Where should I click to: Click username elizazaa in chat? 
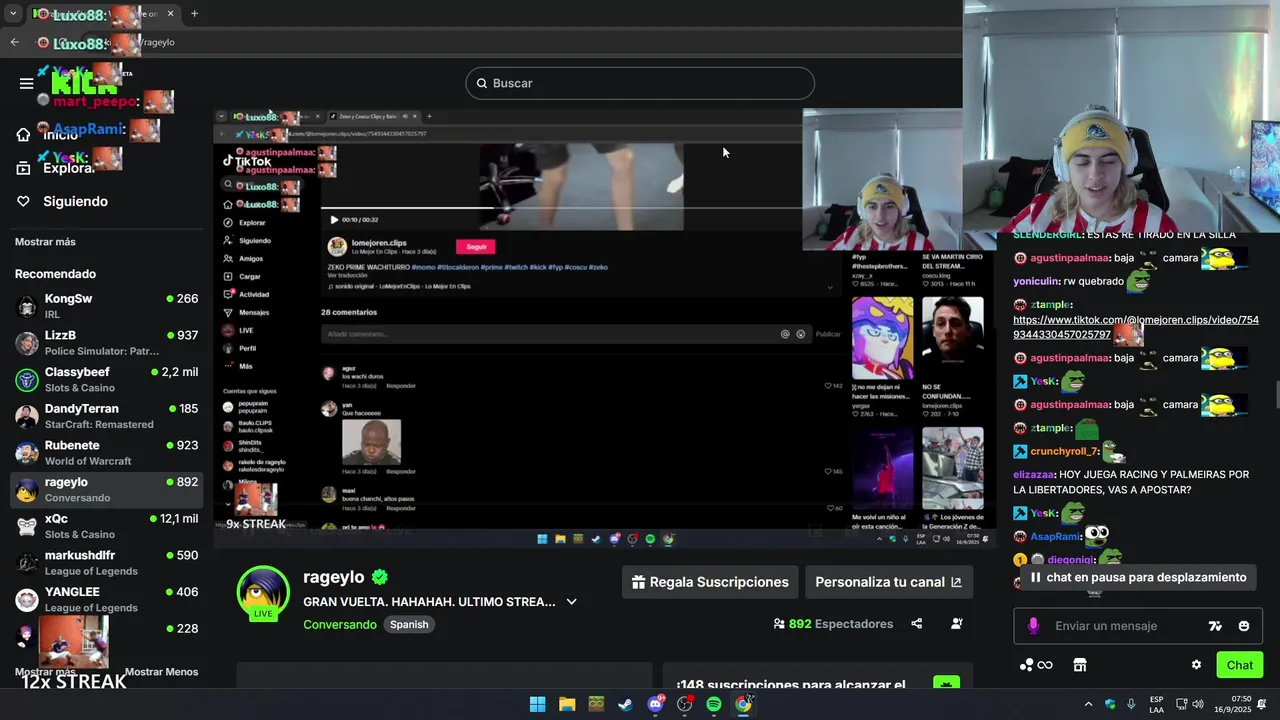coord(1034,475)
